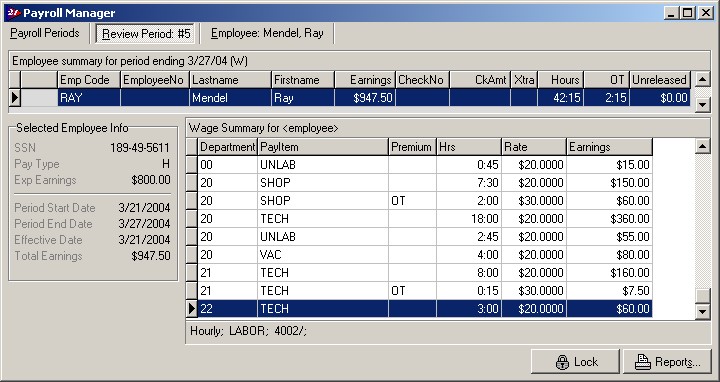720x382 pixels.
Task: Click Lastname column header
Action: coord(230,80)
